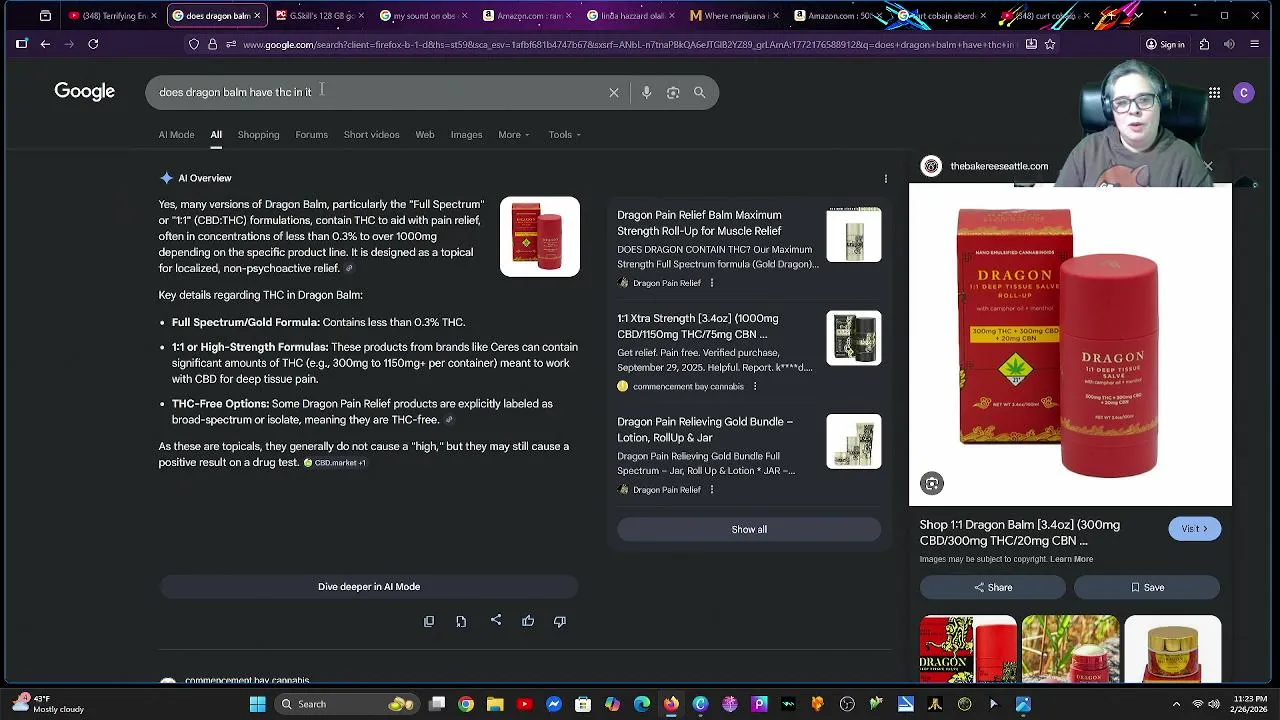Open Firefox hamburger menu
Image resolution: width=1280 pixels, height=720 pixels.
pos(1254,44)
